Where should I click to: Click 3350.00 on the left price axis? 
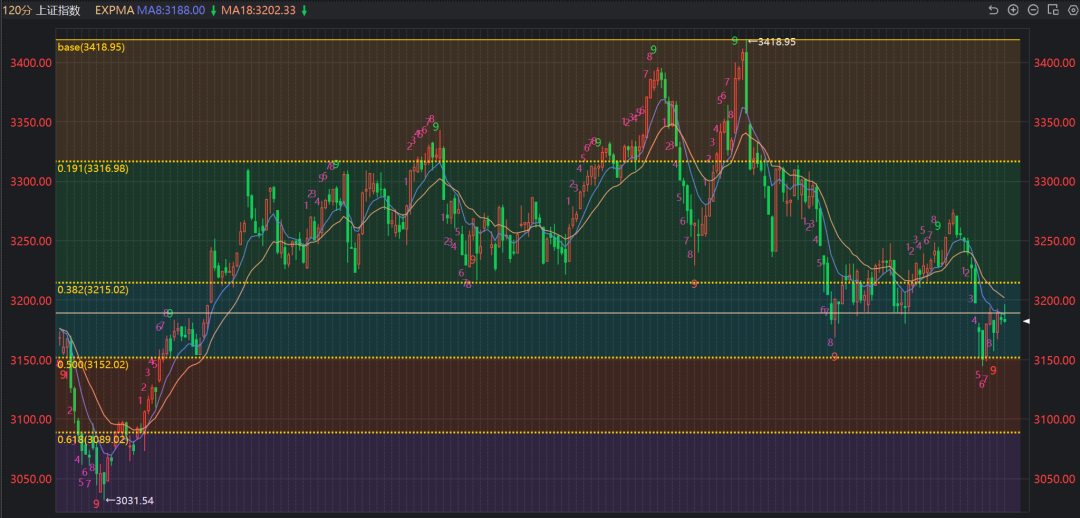pos(30,122)
